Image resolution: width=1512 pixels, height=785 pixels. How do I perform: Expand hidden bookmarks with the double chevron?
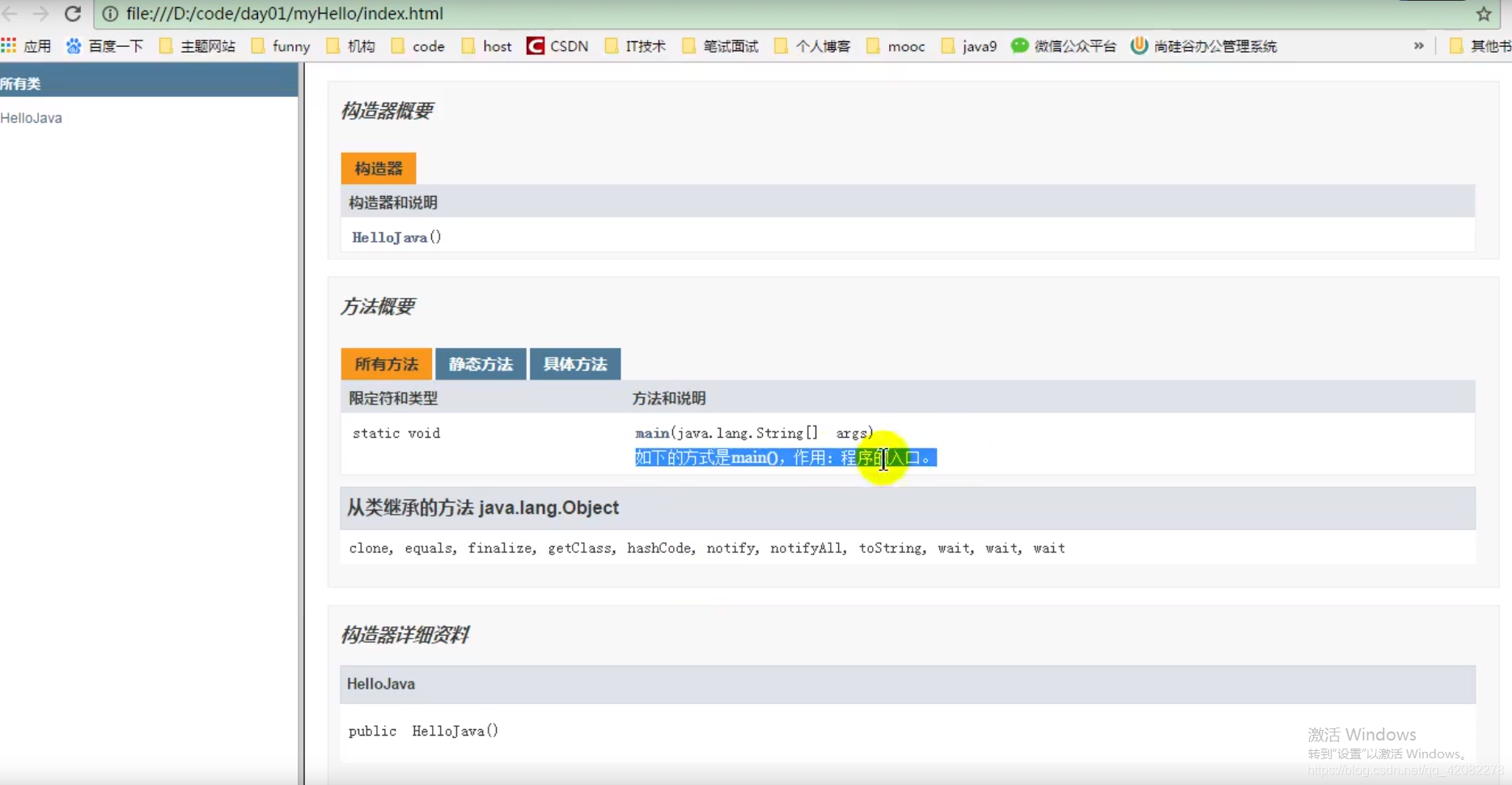pos(1418,46)
